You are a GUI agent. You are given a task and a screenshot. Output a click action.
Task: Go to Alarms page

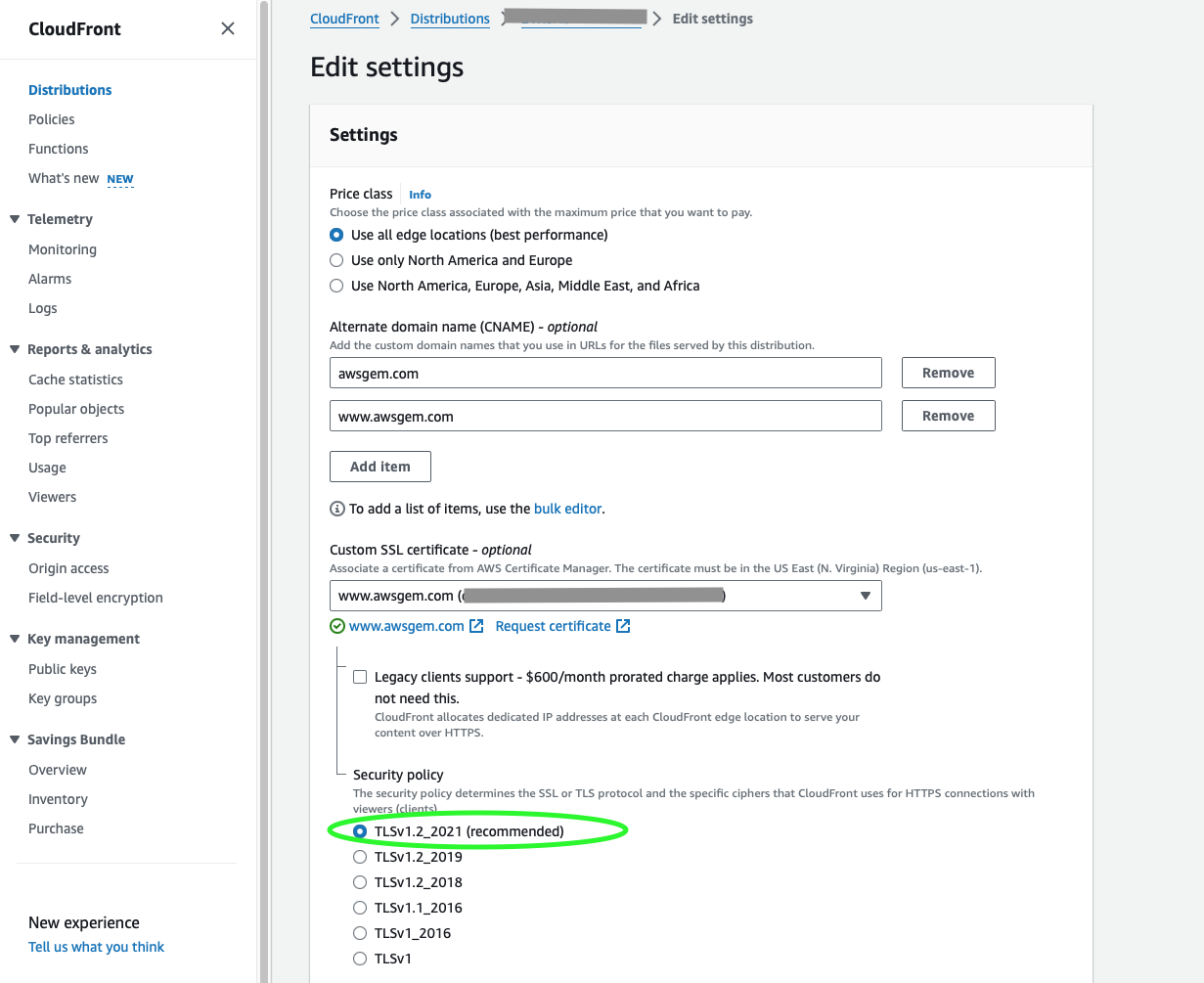tap(50, 279)
